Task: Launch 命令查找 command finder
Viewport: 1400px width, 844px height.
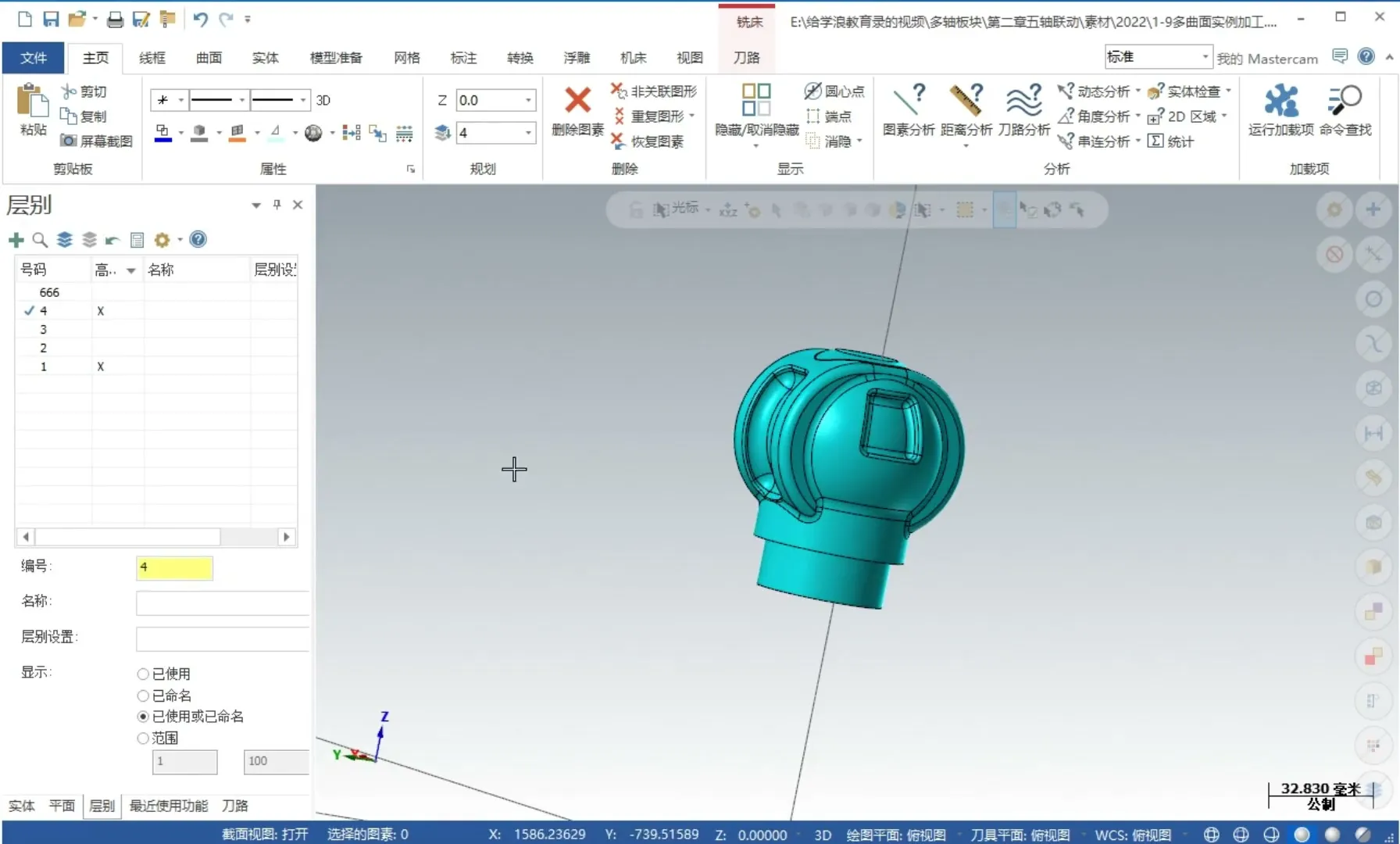Action: click(1345, 109)
